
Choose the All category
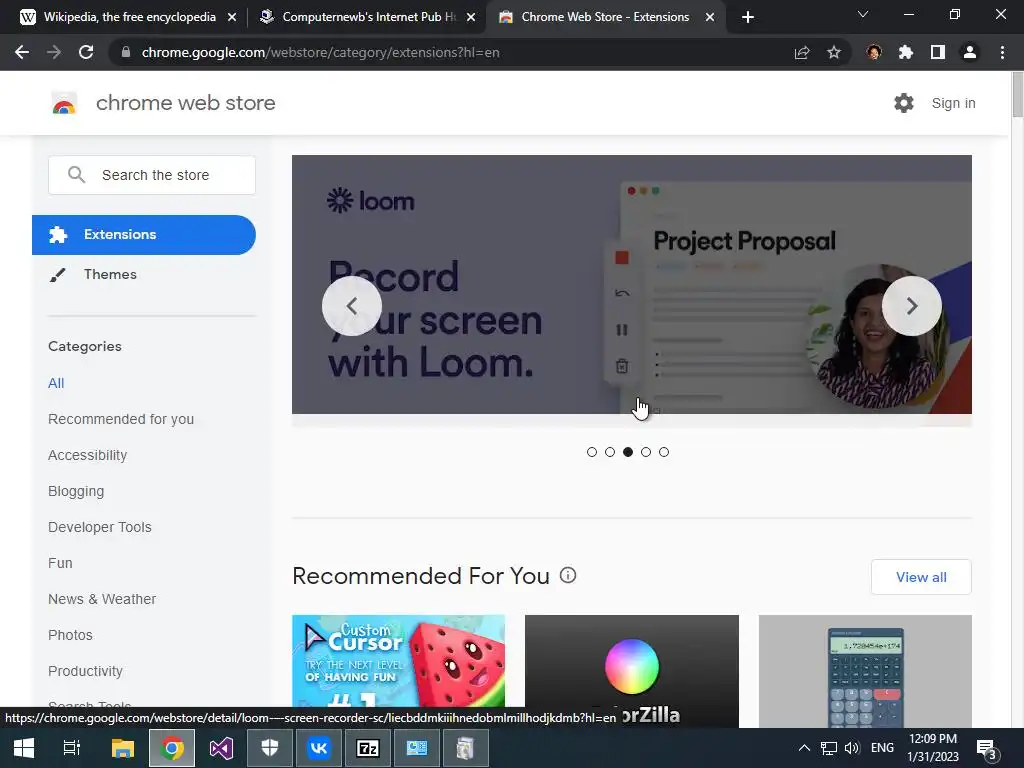[56, 383]
